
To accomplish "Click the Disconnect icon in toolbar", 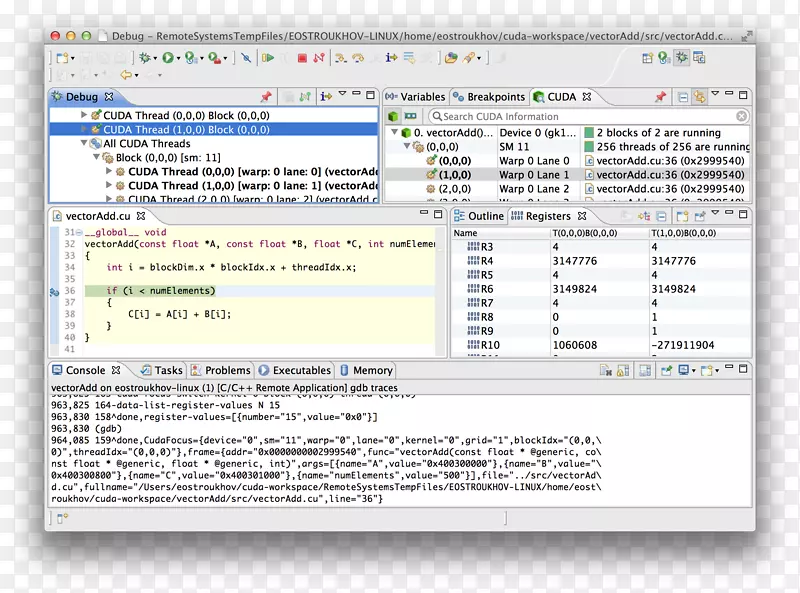I will [319, 58].
